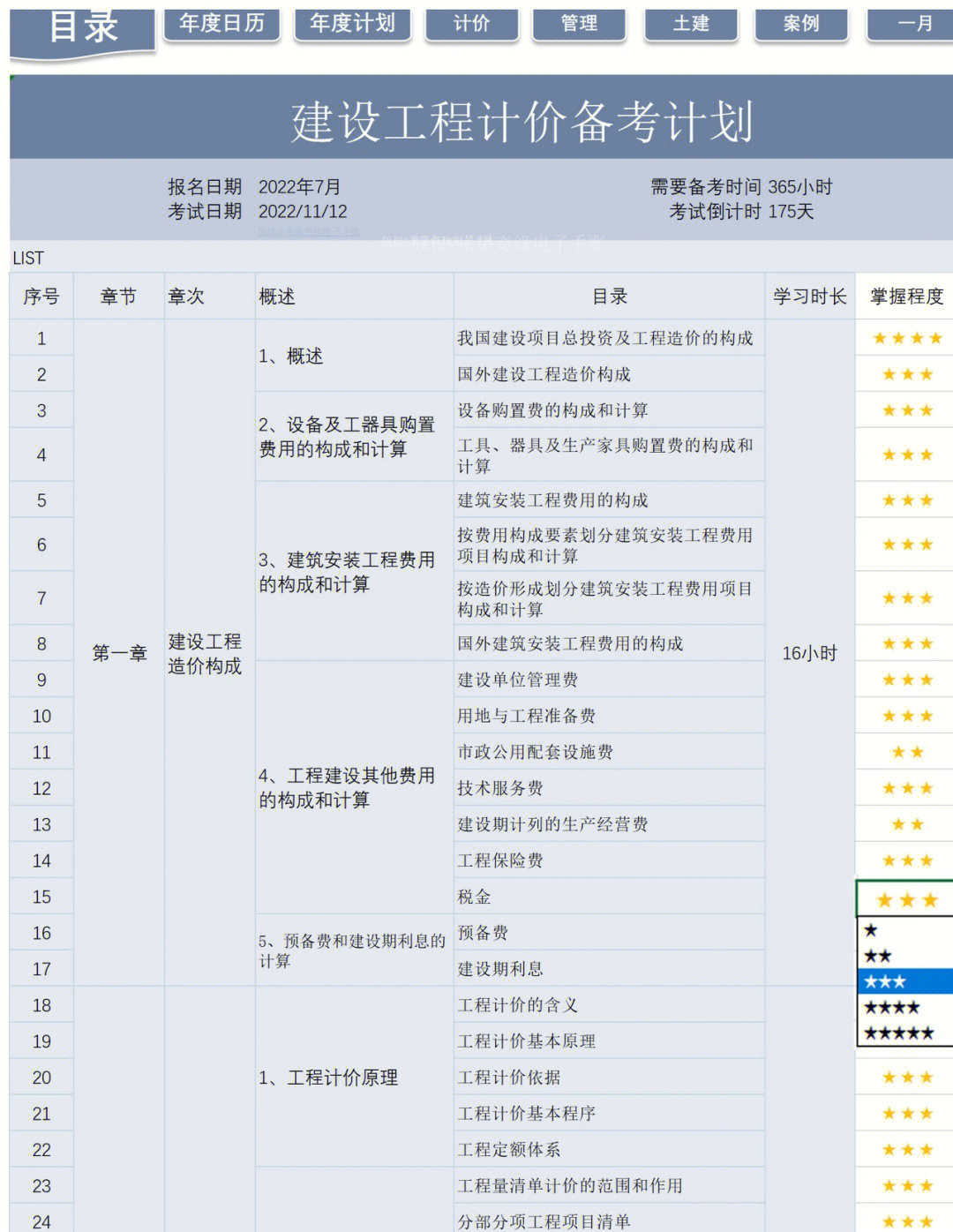Click the active rating cell for 税金

[905, 898]
